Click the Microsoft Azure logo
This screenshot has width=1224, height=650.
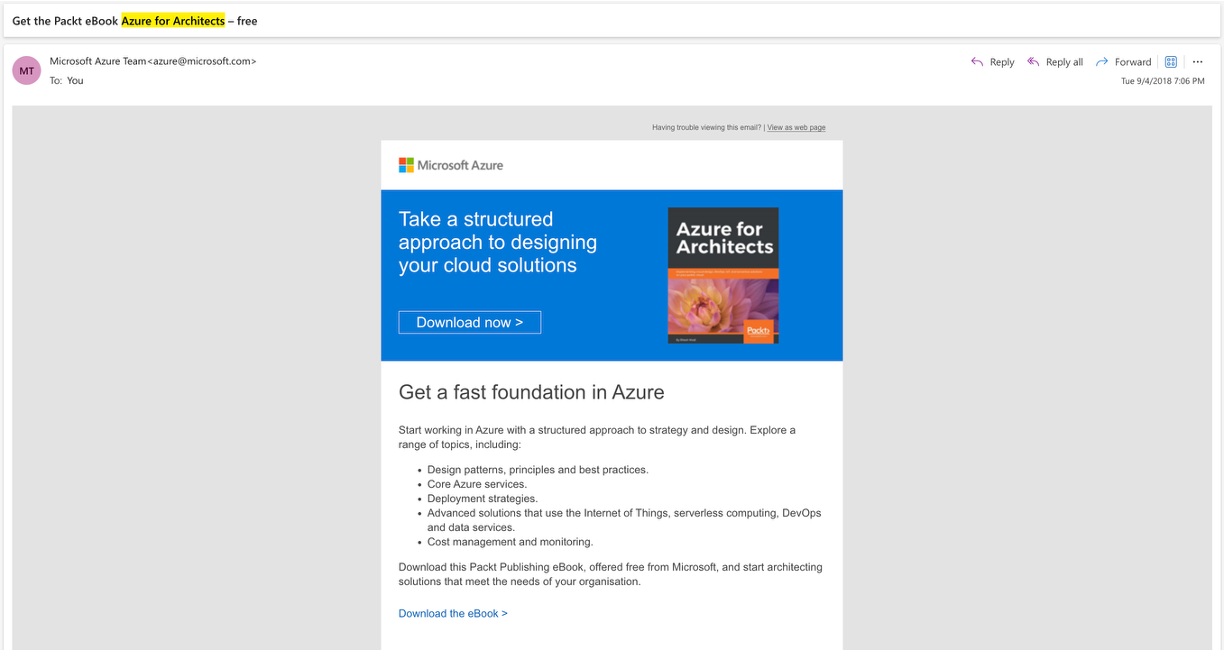pyautogui.click(x=451, y=164)
